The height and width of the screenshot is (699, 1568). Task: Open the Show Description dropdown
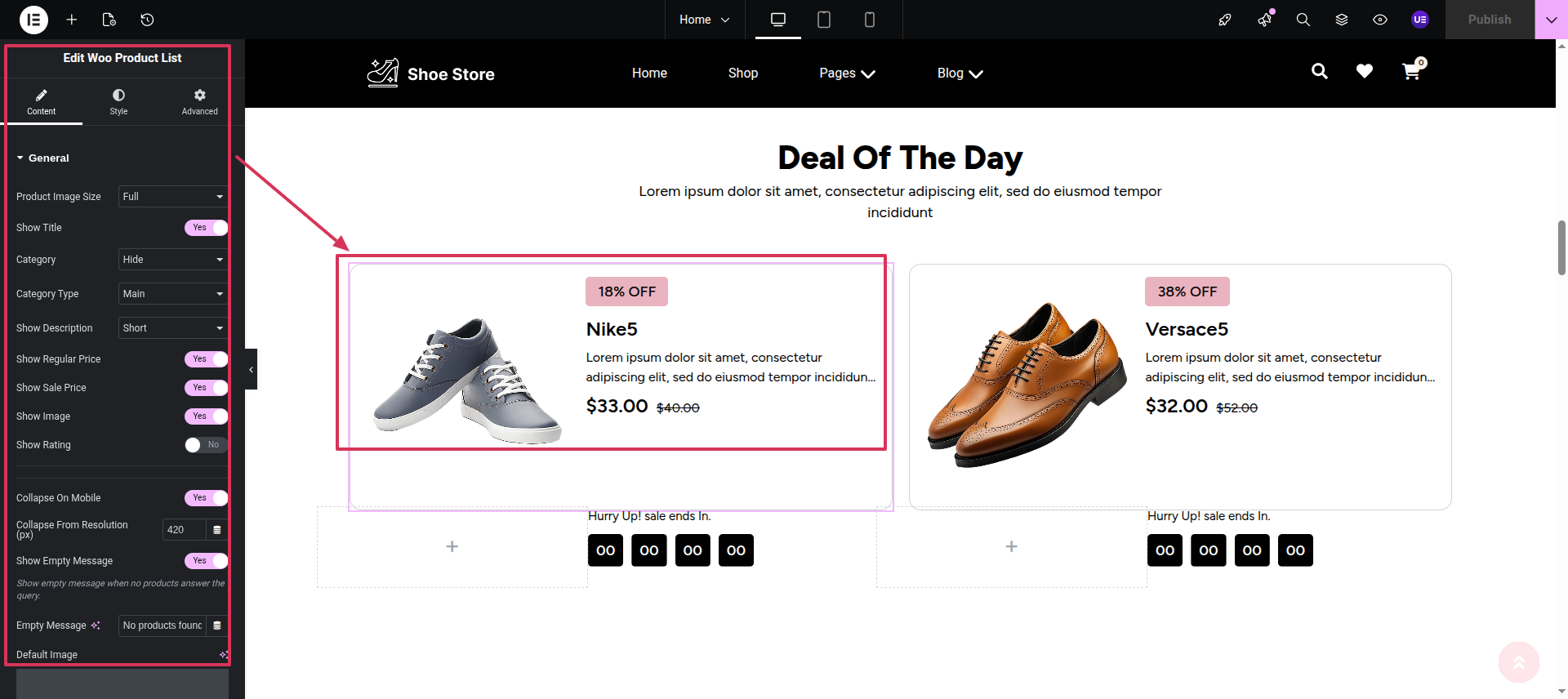click(172, 328)
